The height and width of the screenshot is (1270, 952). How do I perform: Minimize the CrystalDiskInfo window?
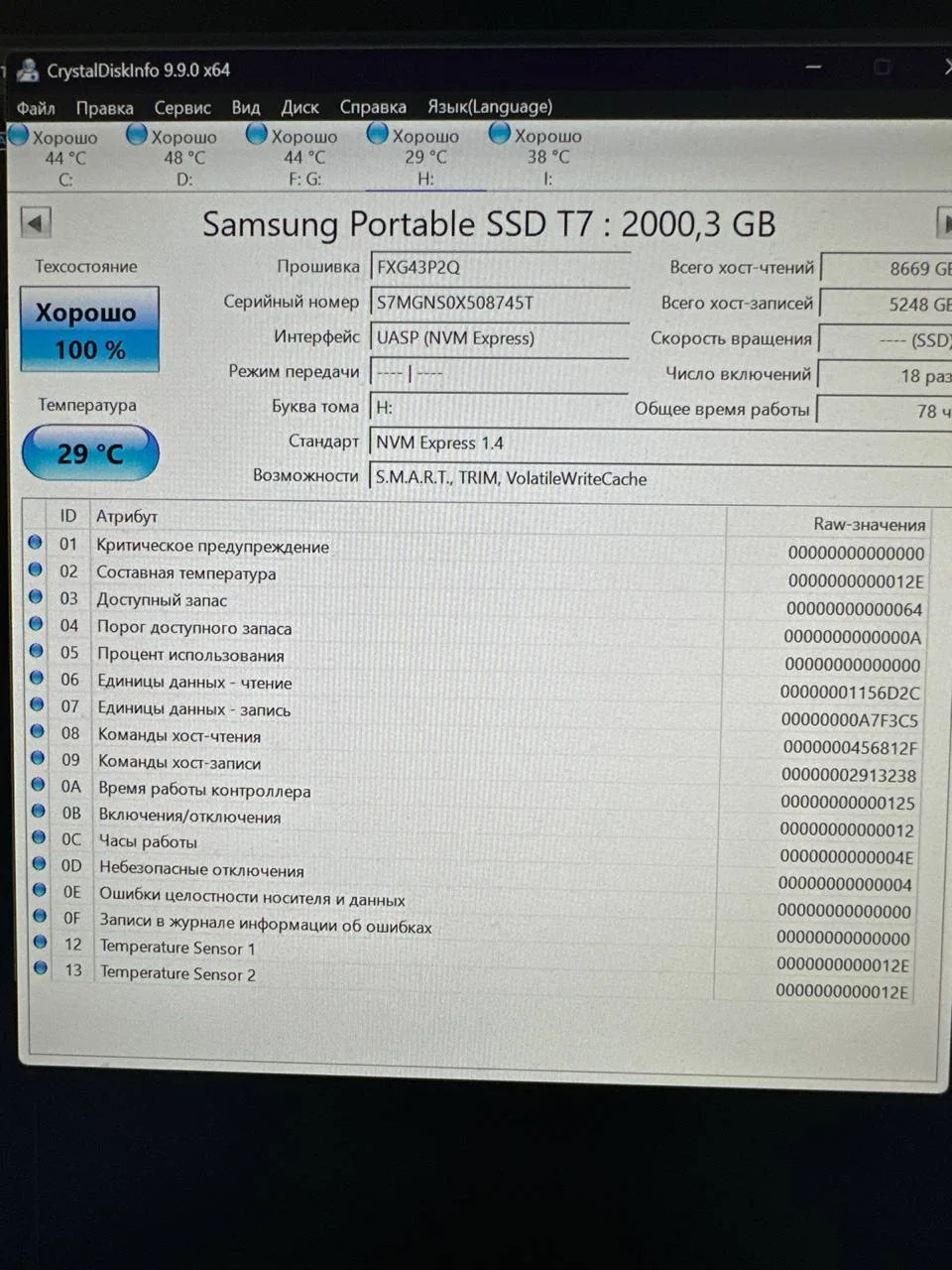[814, 67]
